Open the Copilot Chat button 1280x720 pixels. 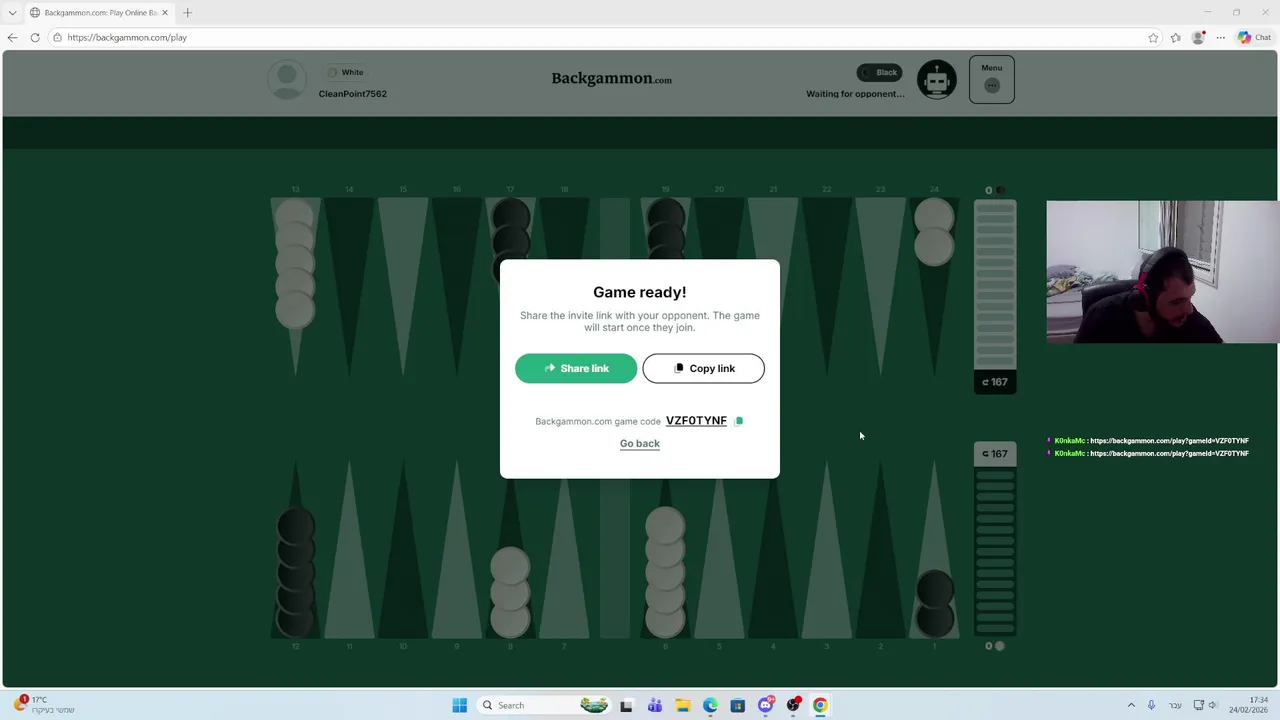pos(1254,37)
